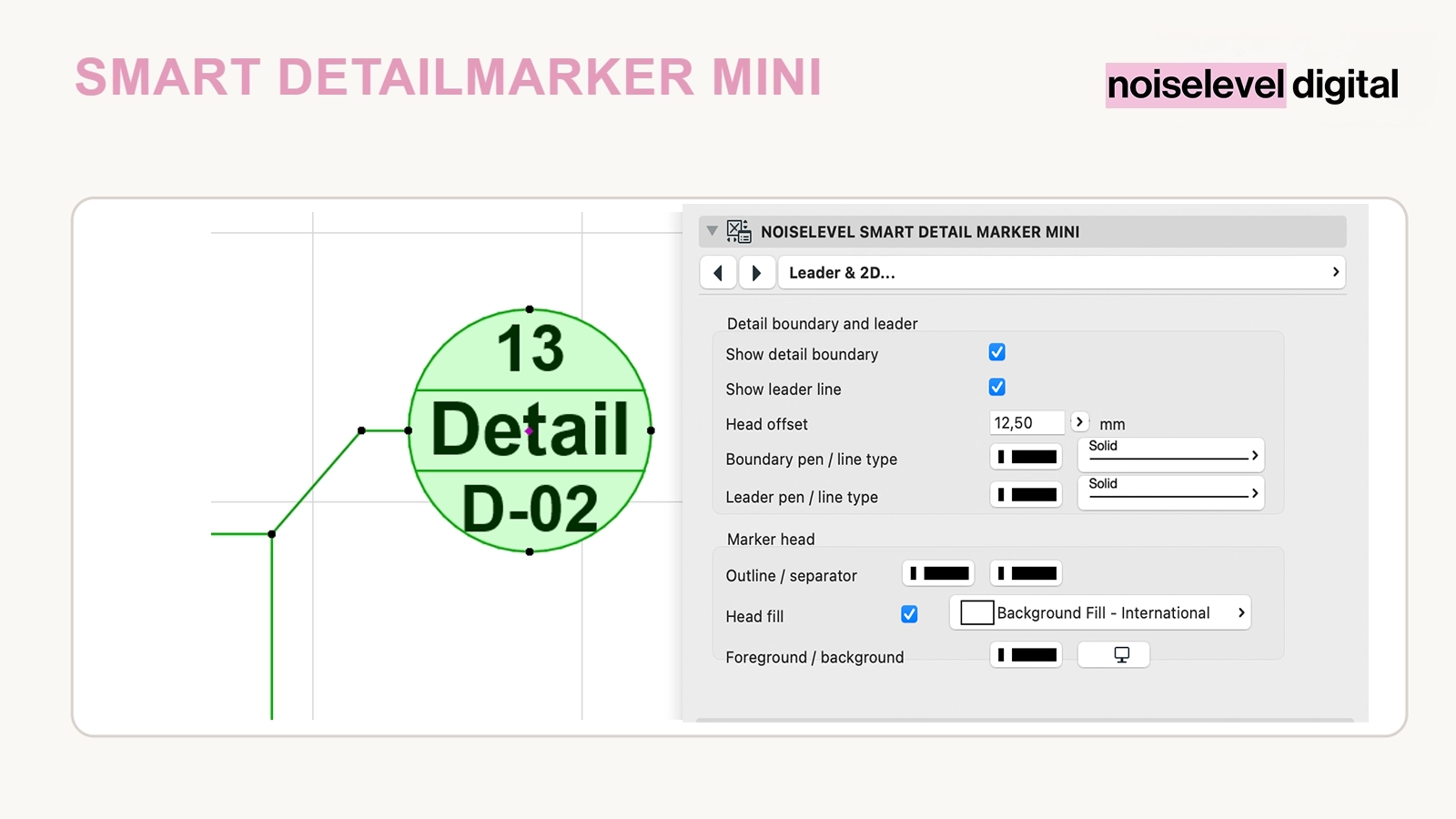This screenshot has width=1456, height=819.
Task: Open the Leader & 2D... page dropdown
Action: (x=1062, y=273)
